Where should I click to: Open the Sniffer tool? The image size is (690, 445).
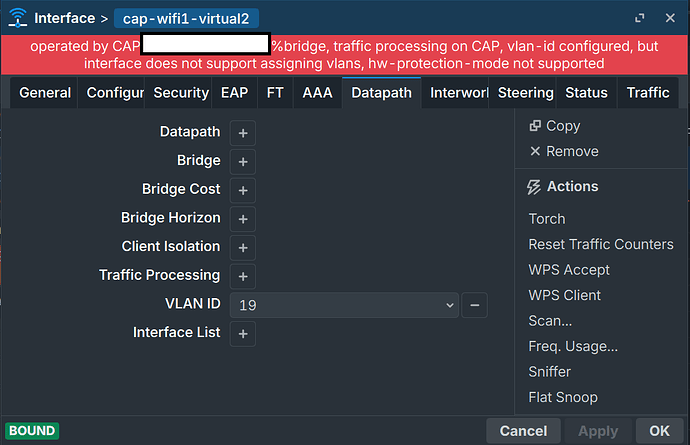pyautogui.click(x=550, y=371)
